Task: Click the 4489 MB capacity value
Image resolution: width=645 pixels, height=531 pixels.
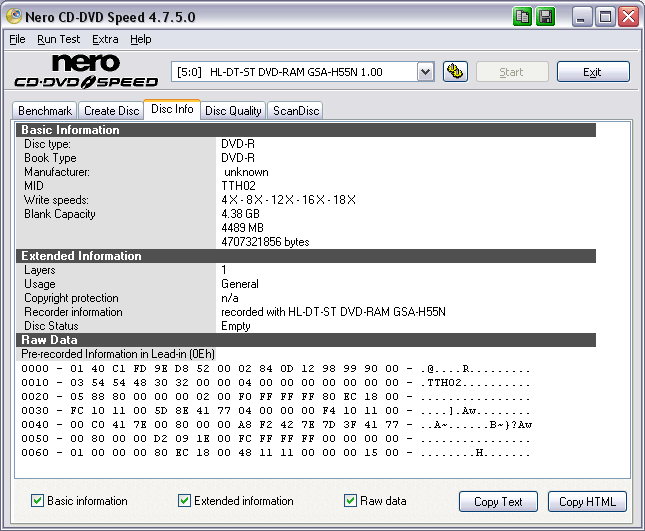Action: [242, 228]
